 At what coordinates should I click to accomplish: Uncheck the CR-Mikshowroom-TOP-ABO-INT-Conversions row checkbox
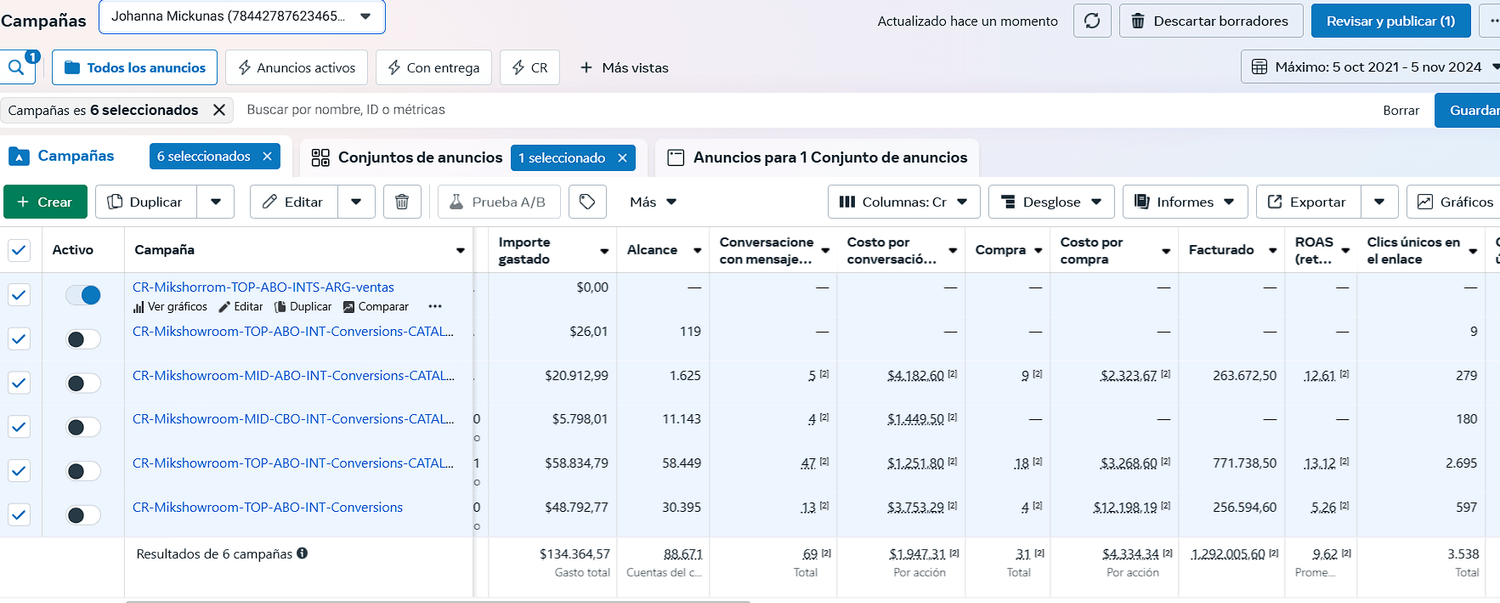point(19,515)
